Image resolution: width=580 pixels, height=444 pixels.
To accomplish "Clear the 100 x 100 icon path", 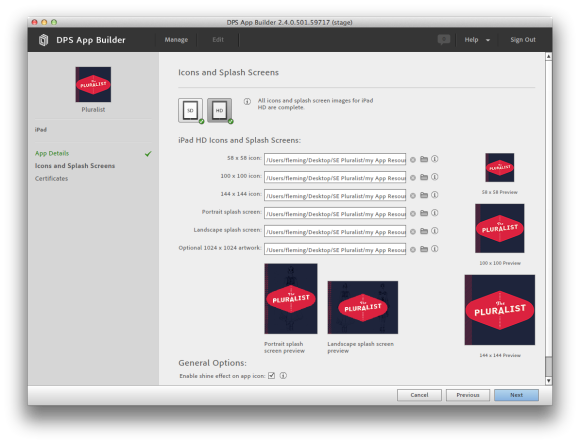I will click(x=413, y=178).
